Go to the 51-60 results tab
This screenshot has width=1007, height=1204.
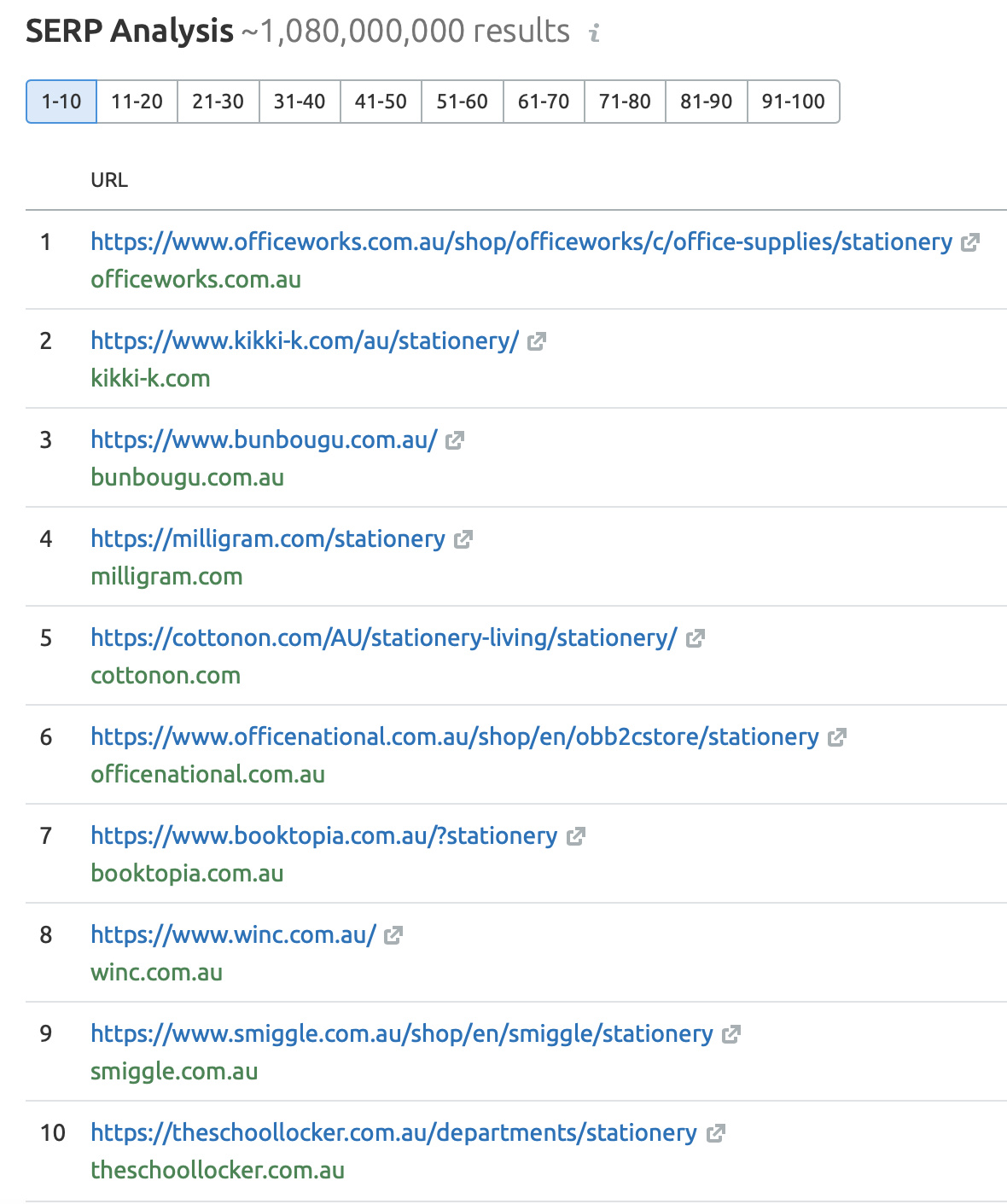point(462,102)
